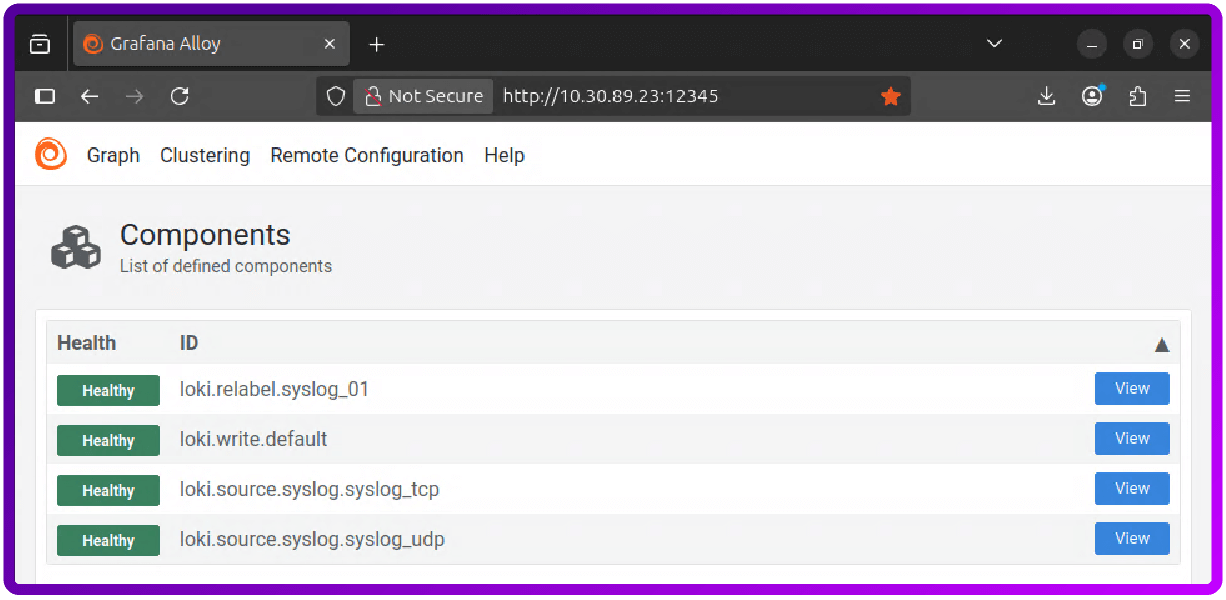1226x600 pixels.
Task: Open Remote Configuration in the navigation bar
Action: pos(366,155)
